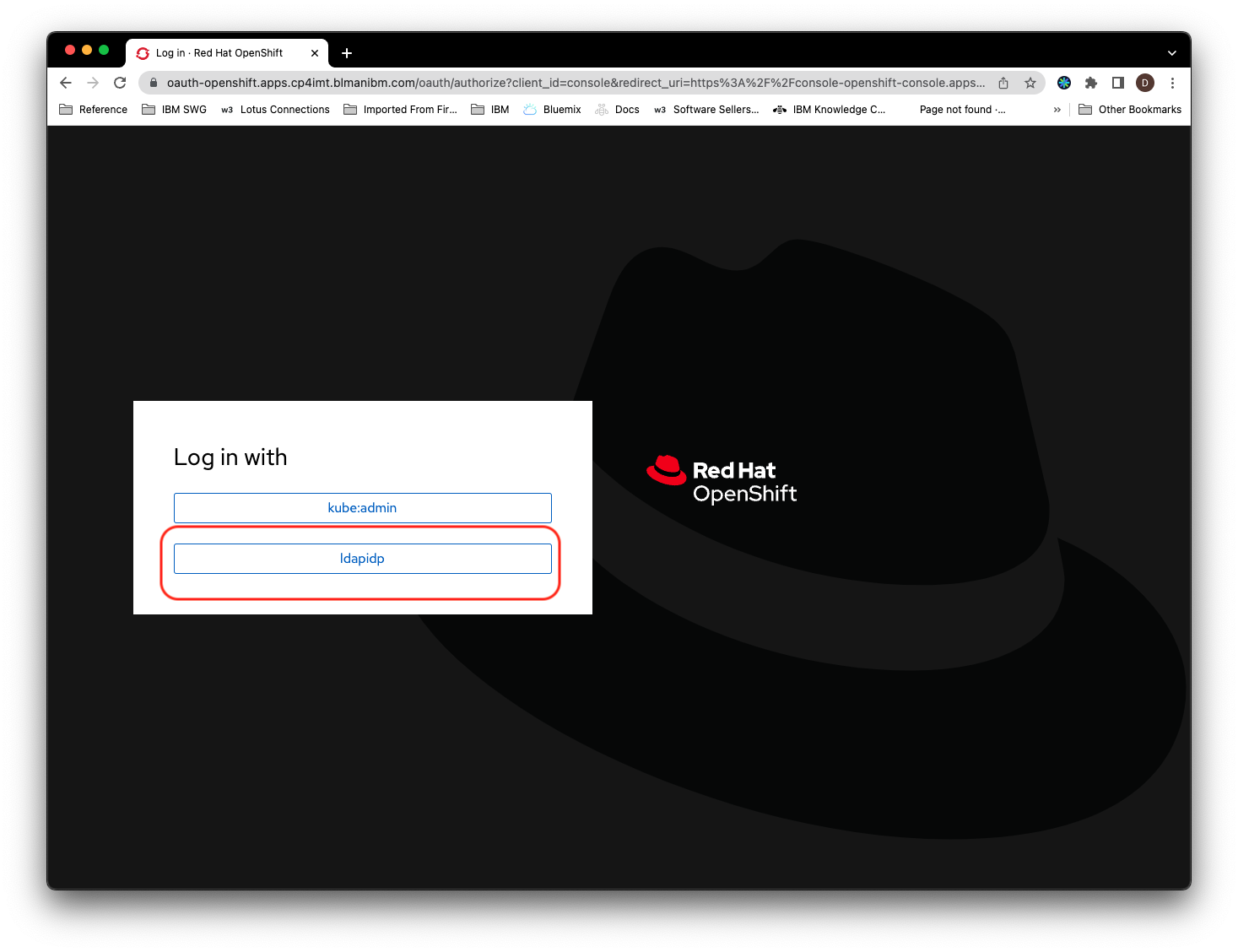The height and width of the screenshot is (952, 1238).
Task: Click the folder icon beside Other Bookmarks
Action: (1085, 110)
